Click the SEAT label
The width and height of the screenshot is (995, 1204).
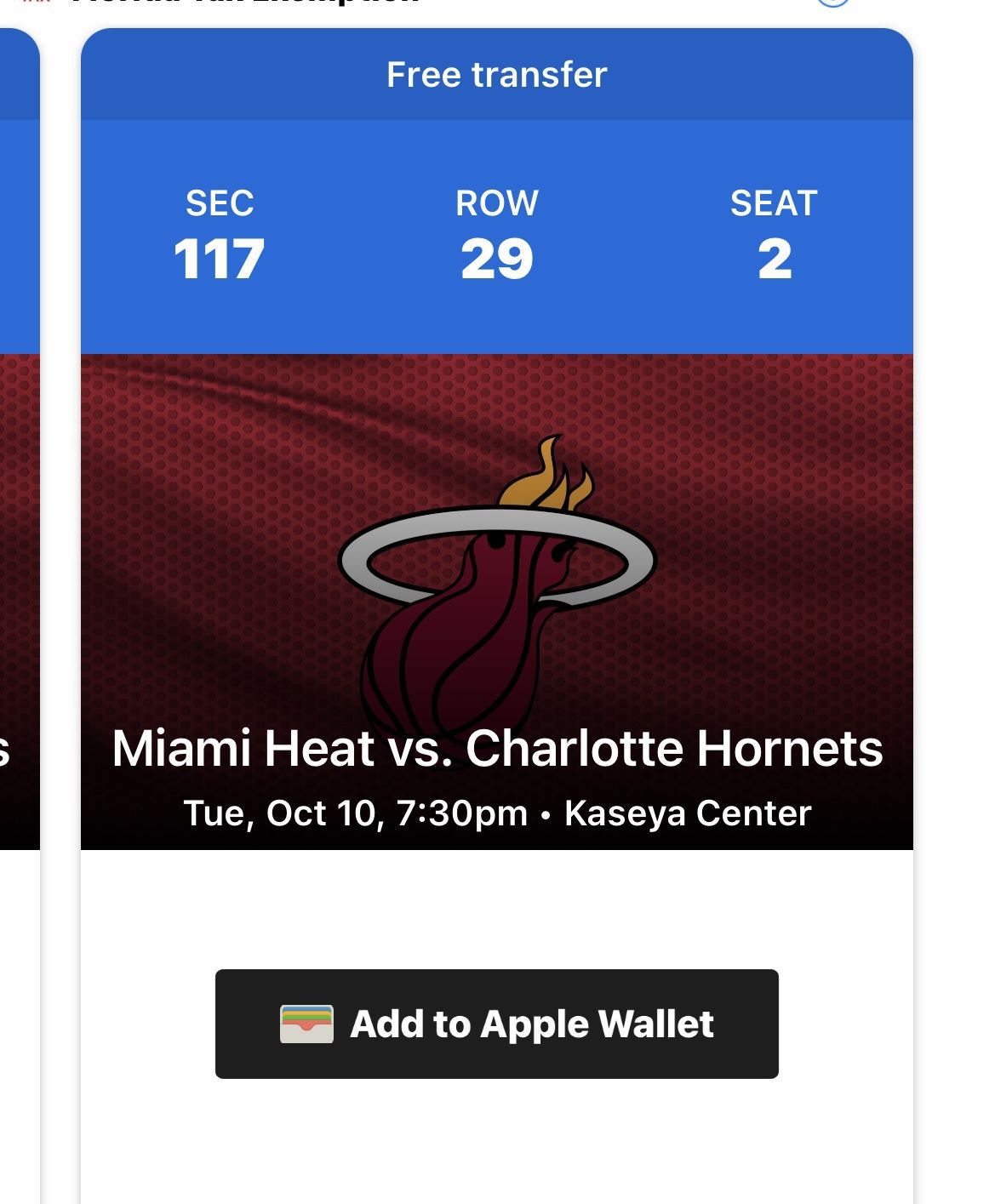click(774, 203)
